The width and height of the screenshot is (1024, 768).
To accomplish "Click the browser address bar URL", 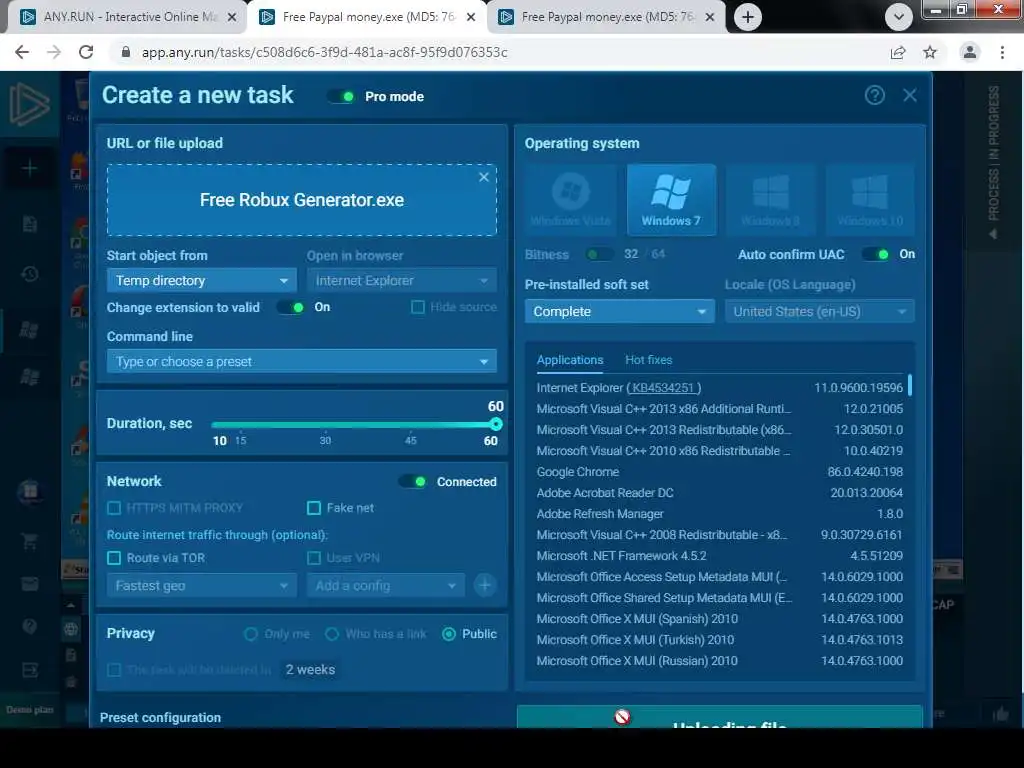I will [325, 52].
